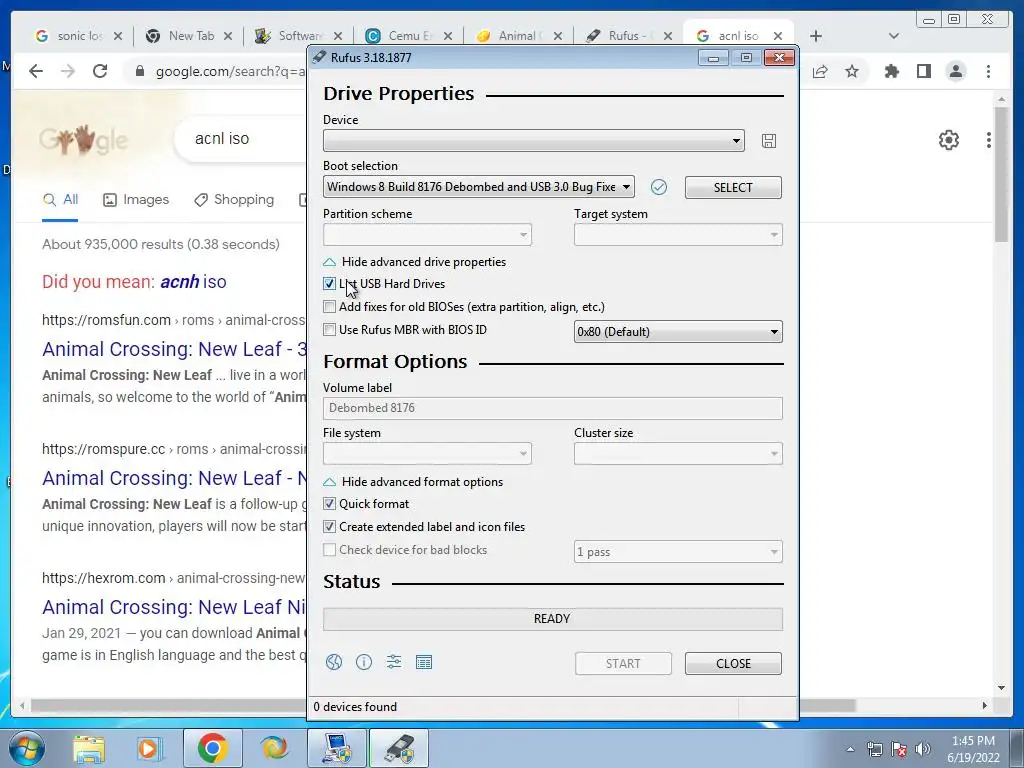Click Rufus USB icon on taskbar

[x=399, y=748]
